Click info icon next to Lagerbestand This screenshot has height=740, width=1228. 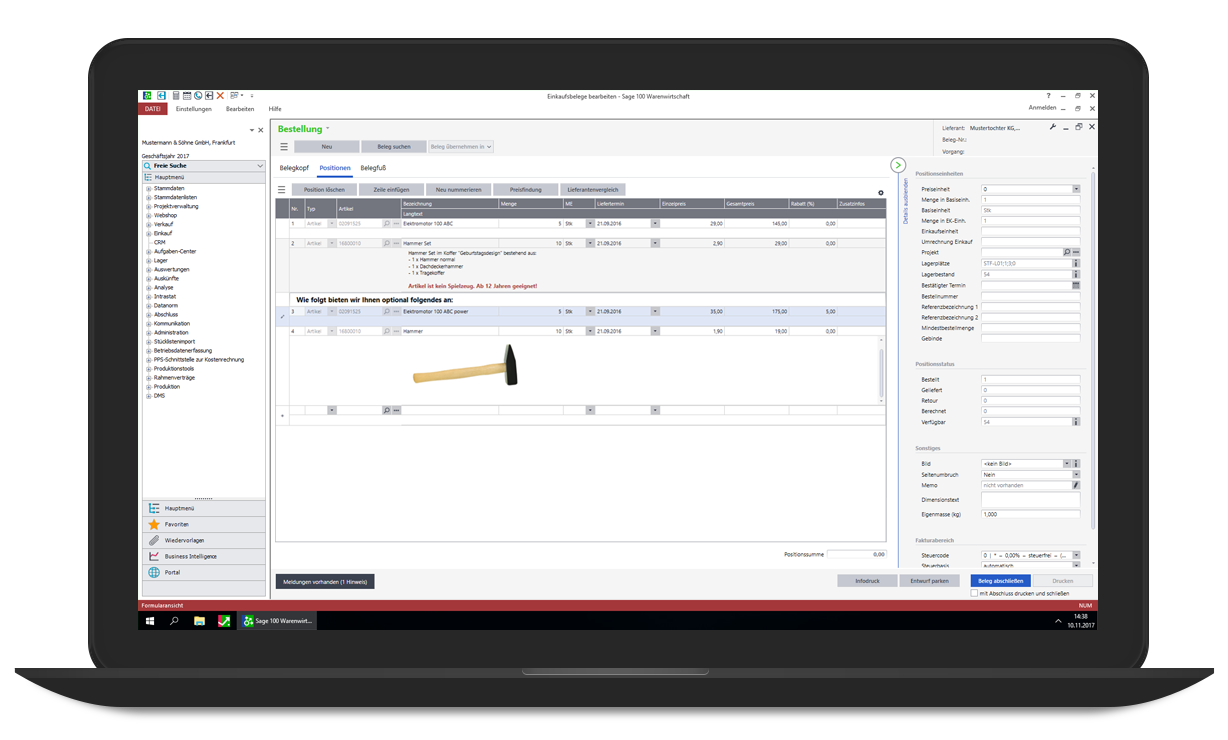(1076, 274)
